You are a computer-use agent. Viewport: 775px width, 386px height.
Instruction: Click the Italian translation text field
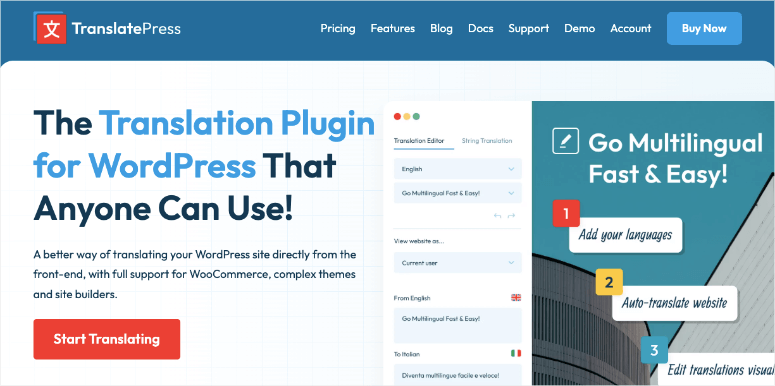458,375
